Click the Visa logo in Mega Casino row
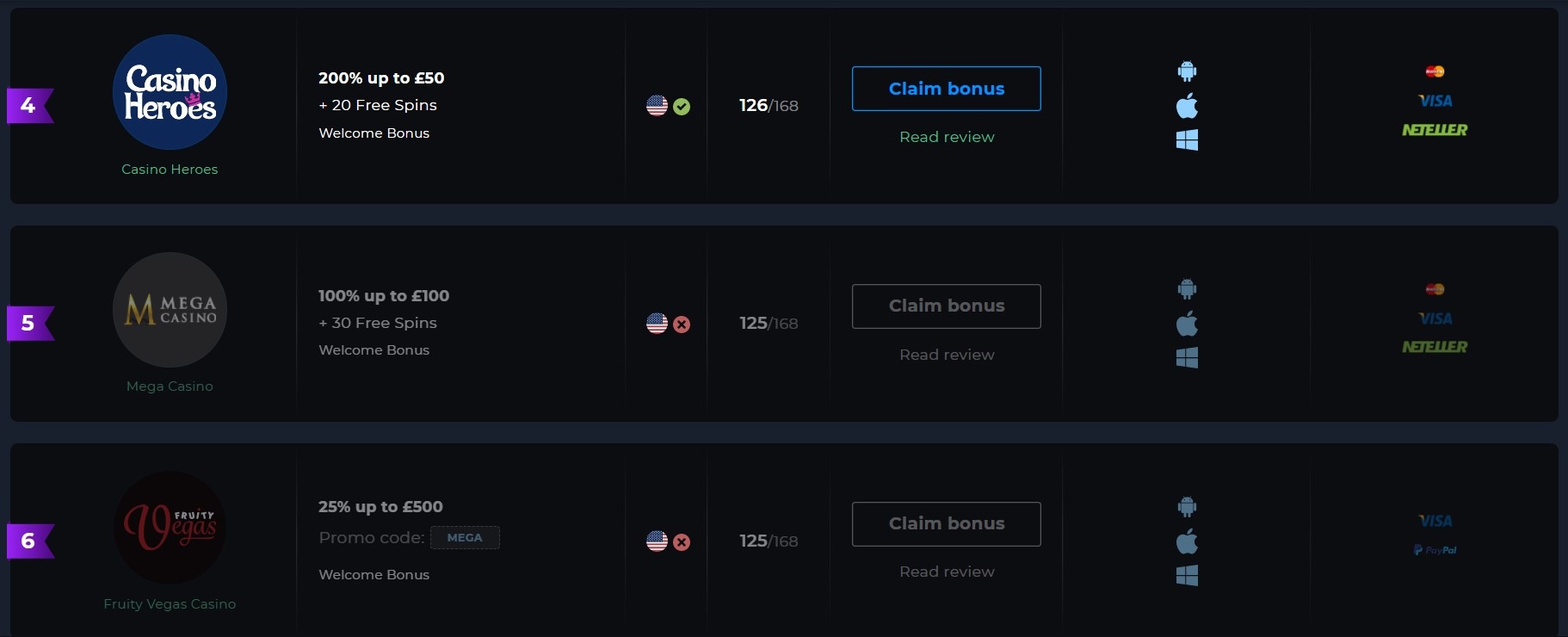This screenshot has width=1568, height=637. pyautogui.click(x=1435, y=318)
